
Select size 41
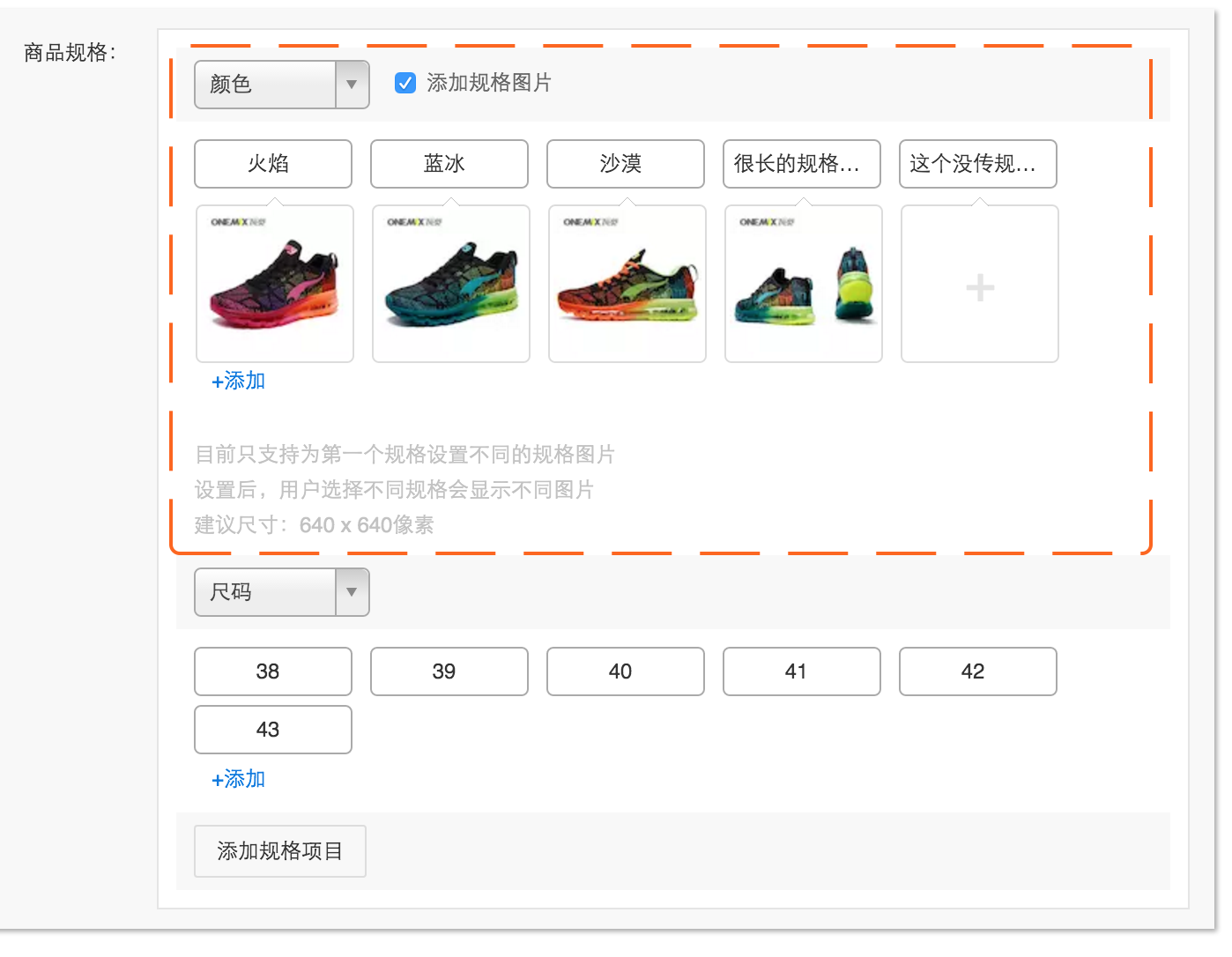(x=802, y=671)
